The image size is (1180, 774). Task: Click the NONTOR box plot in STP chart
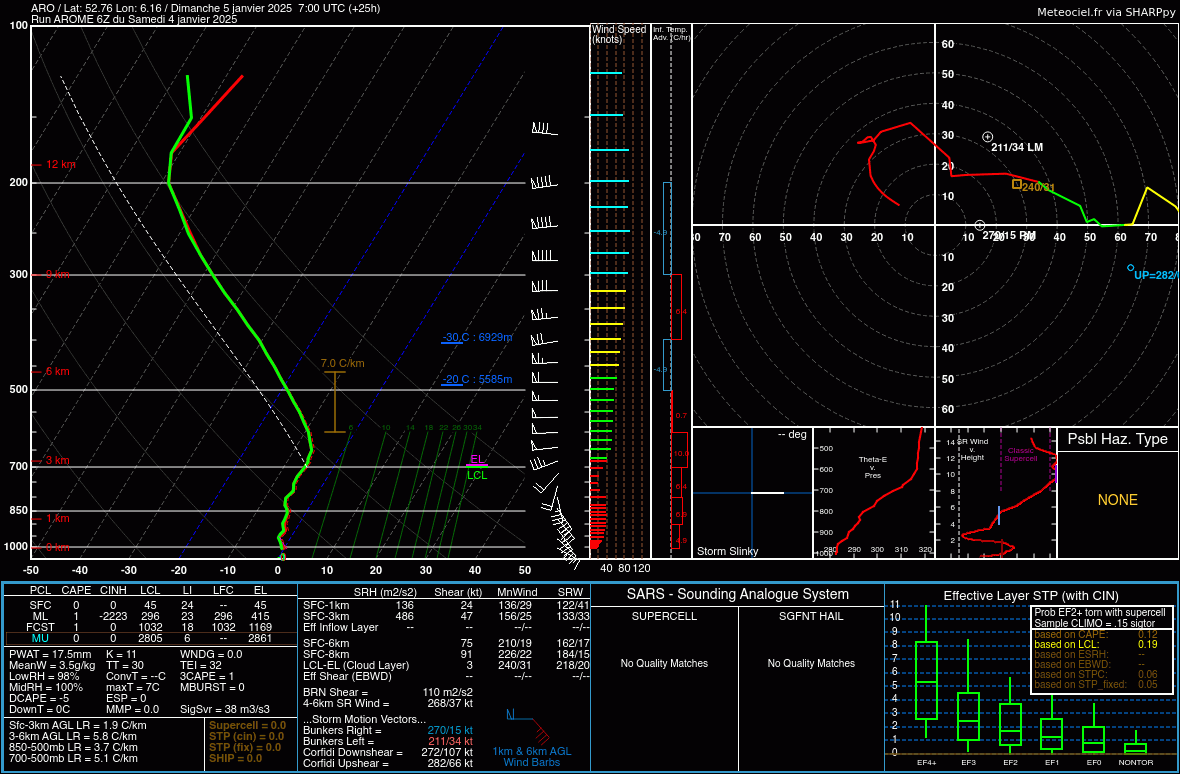click(x=1136, y=744)
